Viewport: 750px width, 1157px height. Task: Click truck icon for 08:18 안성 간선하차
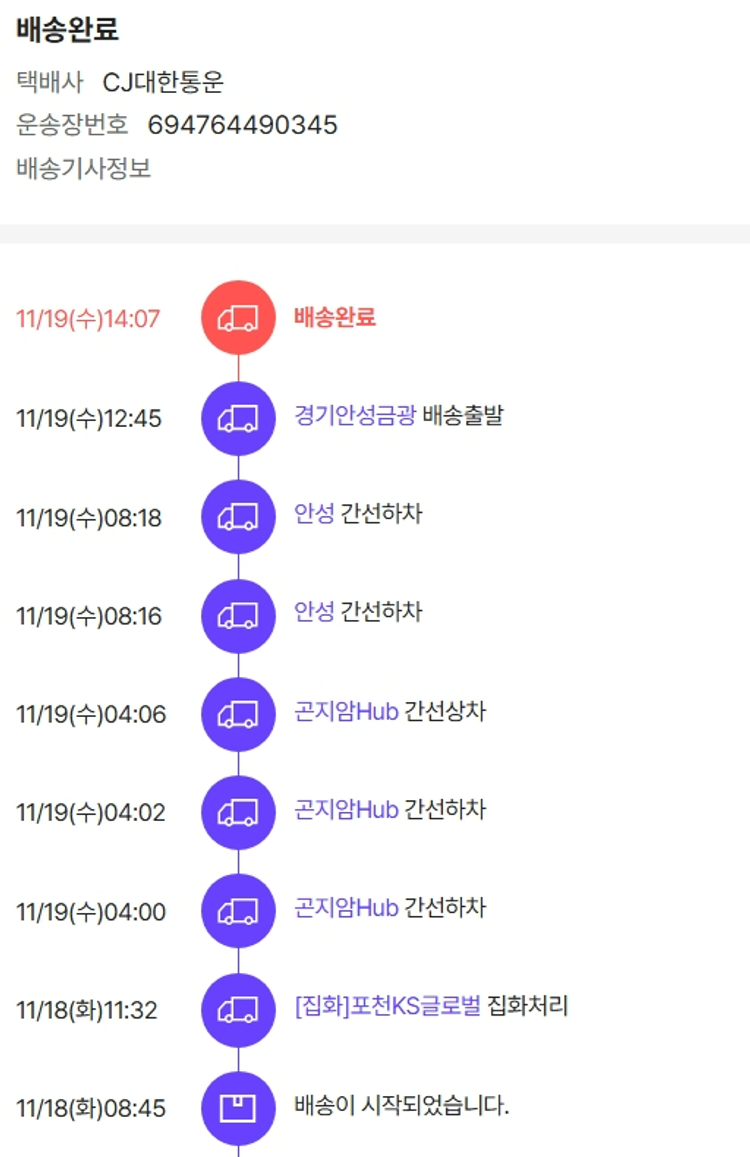tap(238, 516)
